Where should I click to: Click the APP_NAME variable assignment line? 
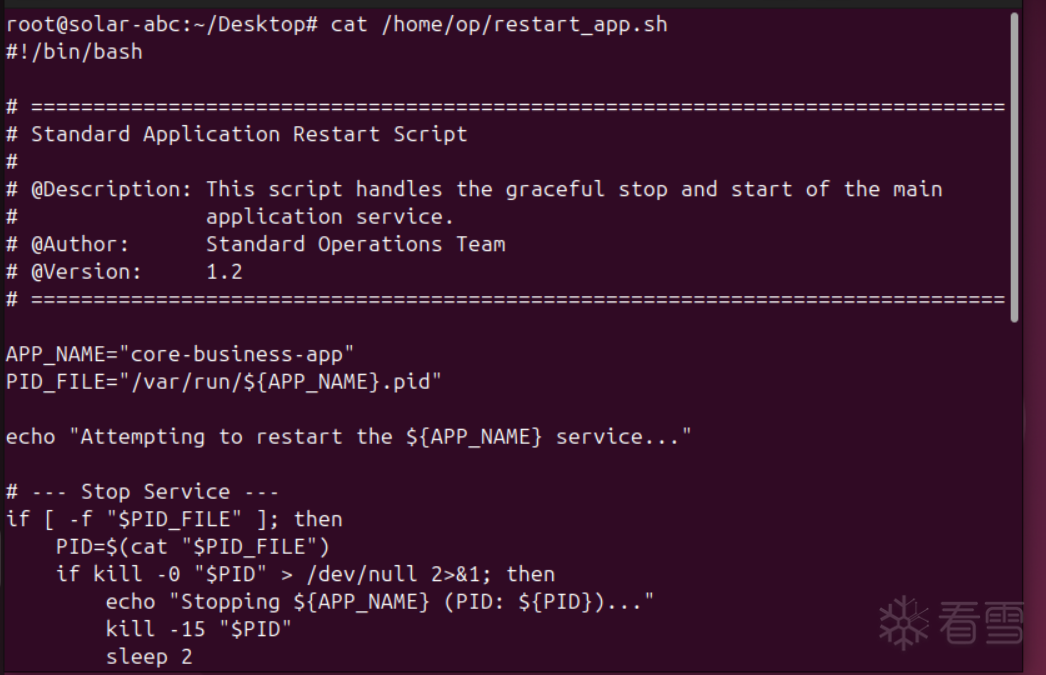tap(180, 354)
